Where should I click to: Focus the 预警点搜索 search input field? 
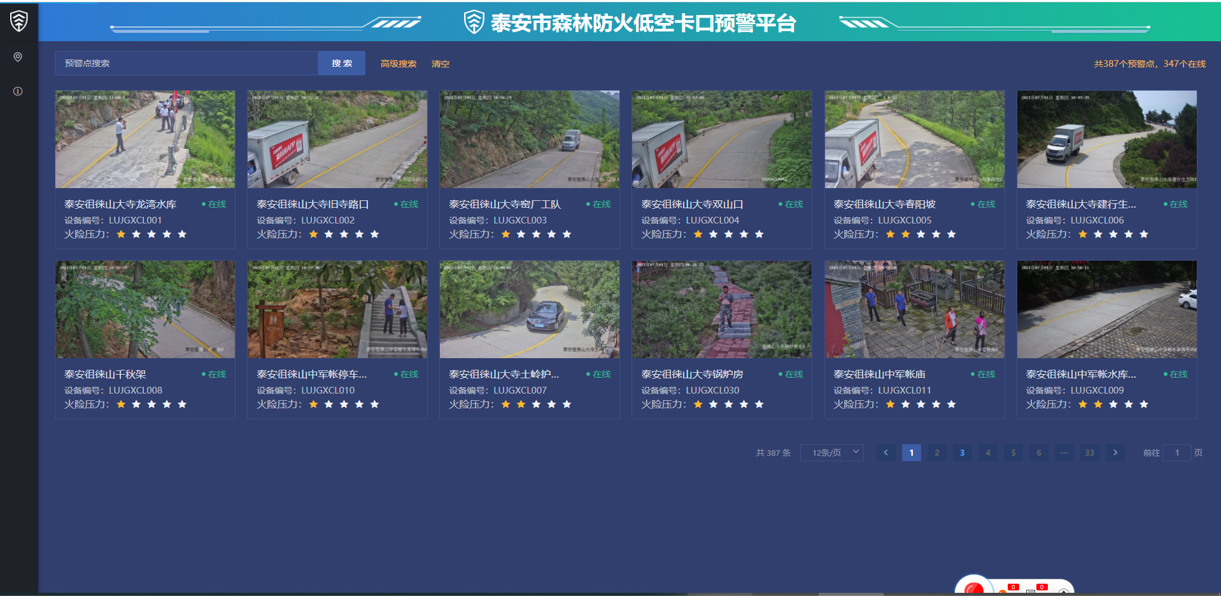click(186, 63)
